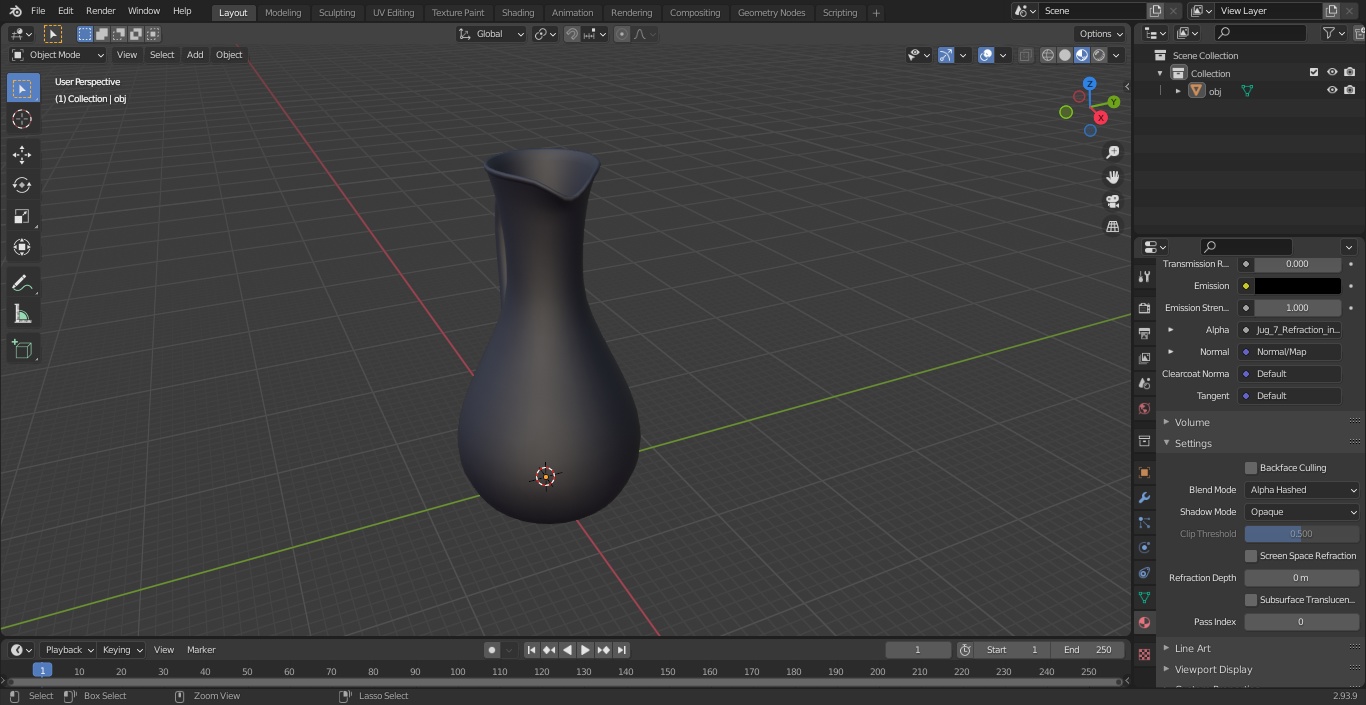
Task: Click the Options button in viewport header
Action: (1101, 34)
